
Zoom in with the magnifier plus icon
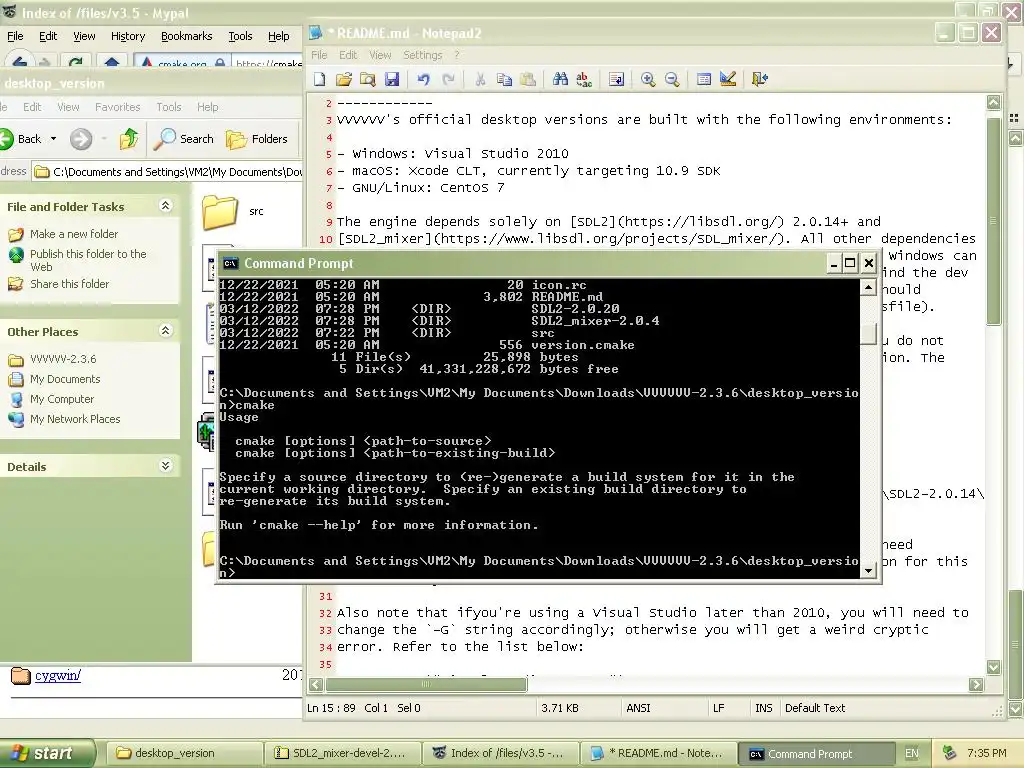pos(648,79)
